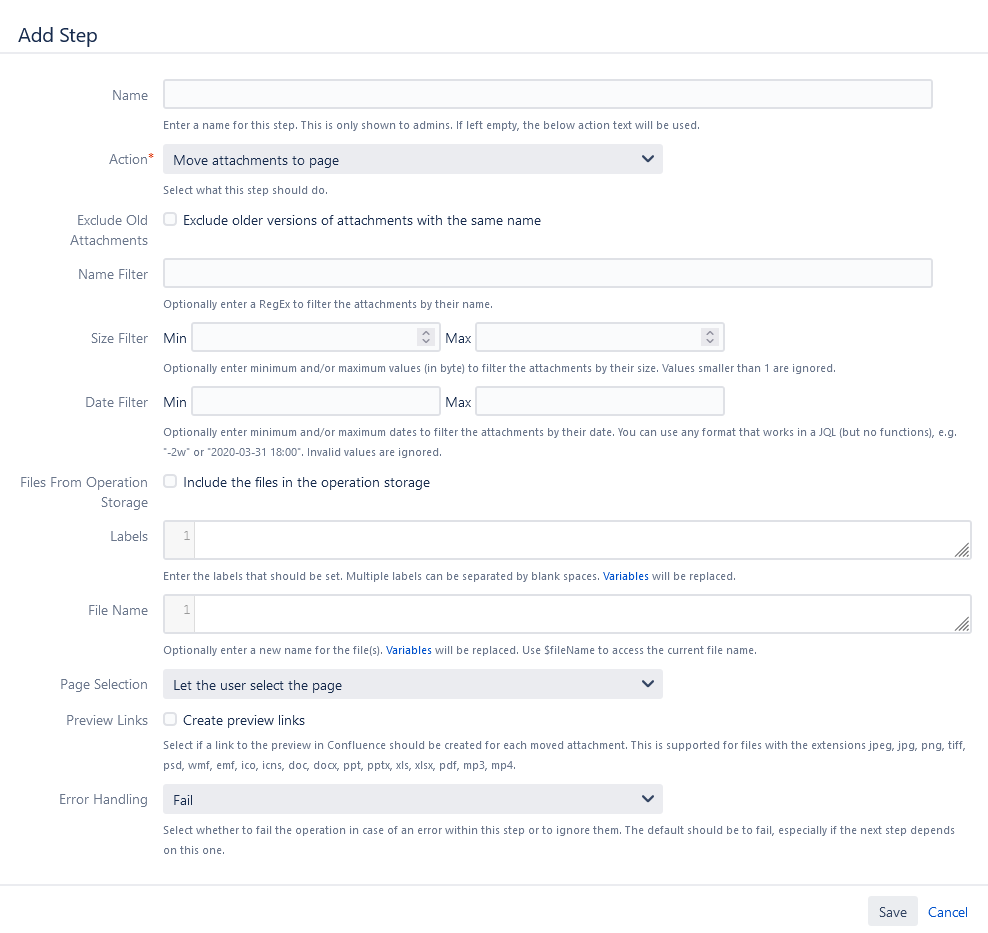Click the Size Filter Max spinner arrows
Image resolution: width=988 pixels, height=933 pixels.
[710, 338]
